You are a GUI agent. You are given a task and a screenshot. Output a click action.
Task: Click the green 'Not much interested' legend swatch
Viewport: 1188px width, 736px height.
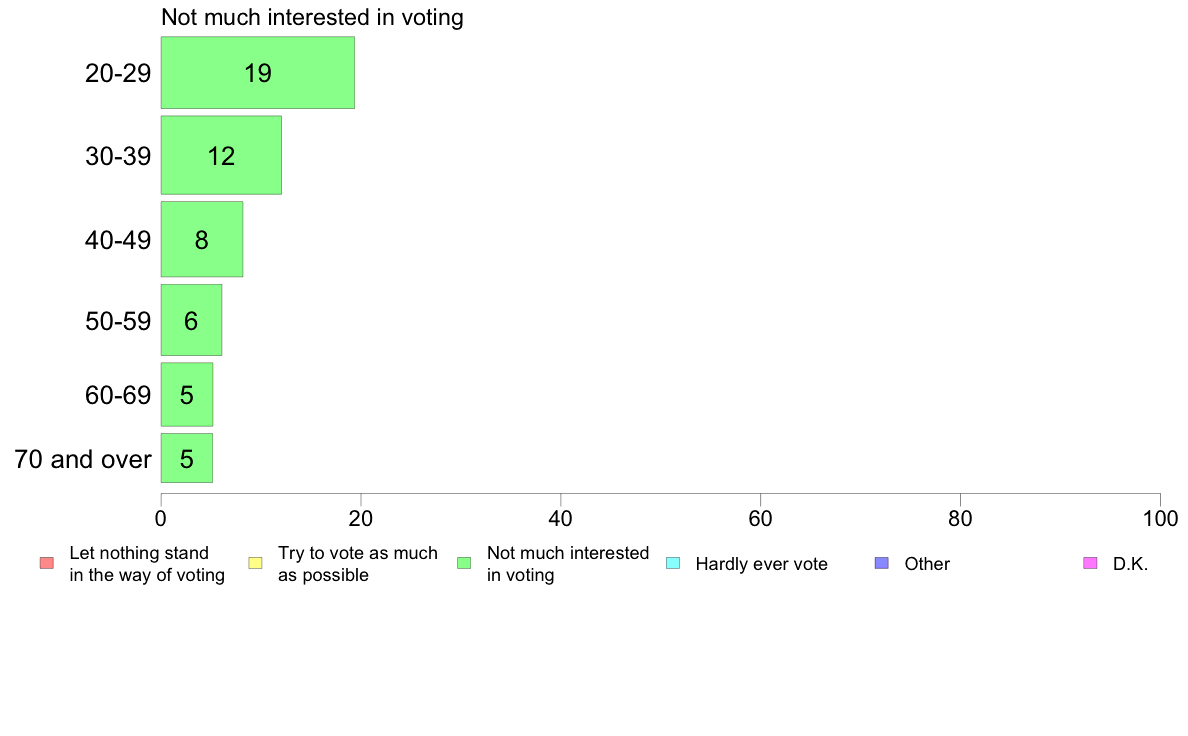[464, 563]
